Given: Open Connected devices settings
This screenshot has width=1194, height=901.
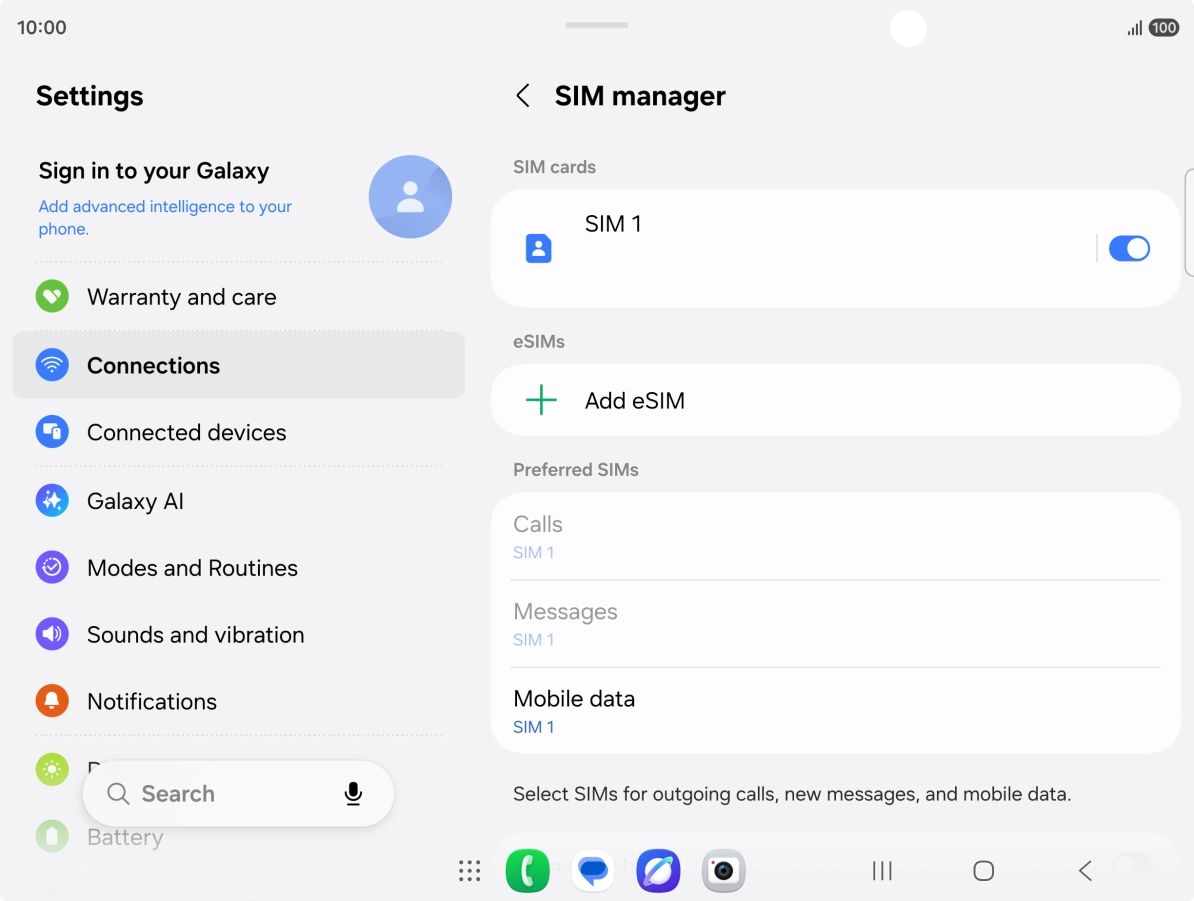Looking at the screenshot, I should tap(239, 432).
